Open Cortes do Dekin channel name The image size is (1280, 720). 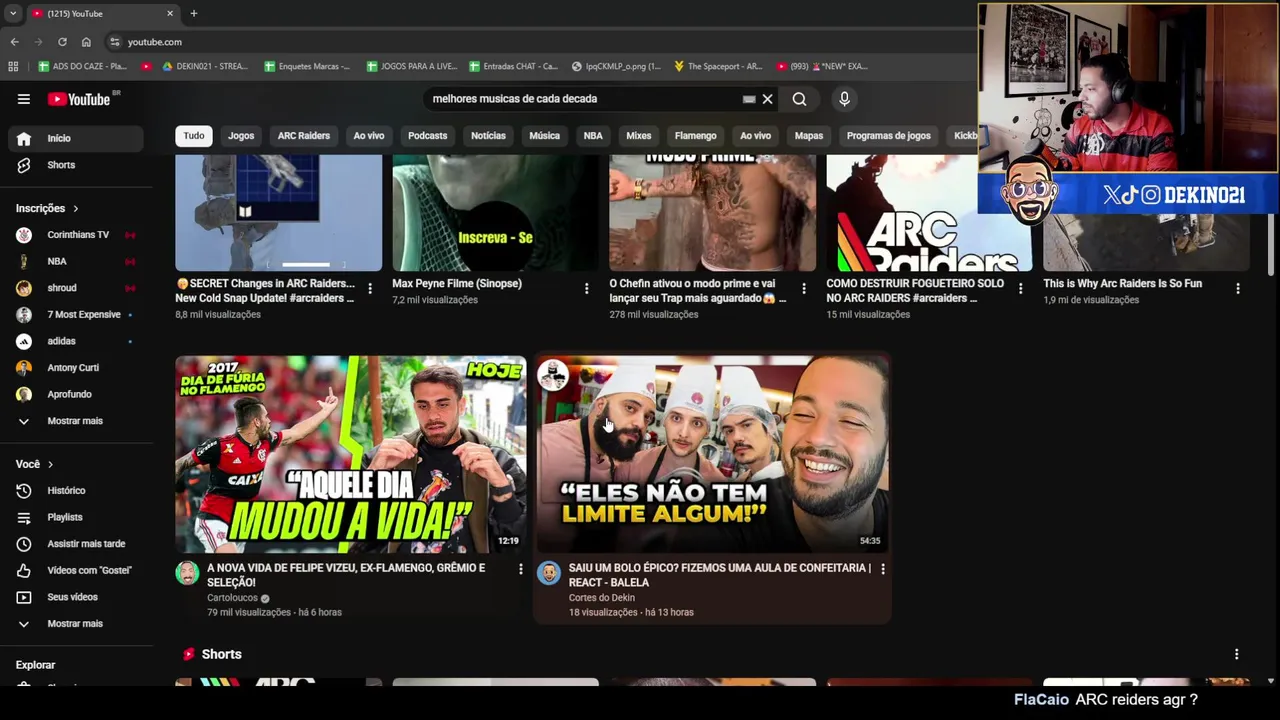coord(602,598)
